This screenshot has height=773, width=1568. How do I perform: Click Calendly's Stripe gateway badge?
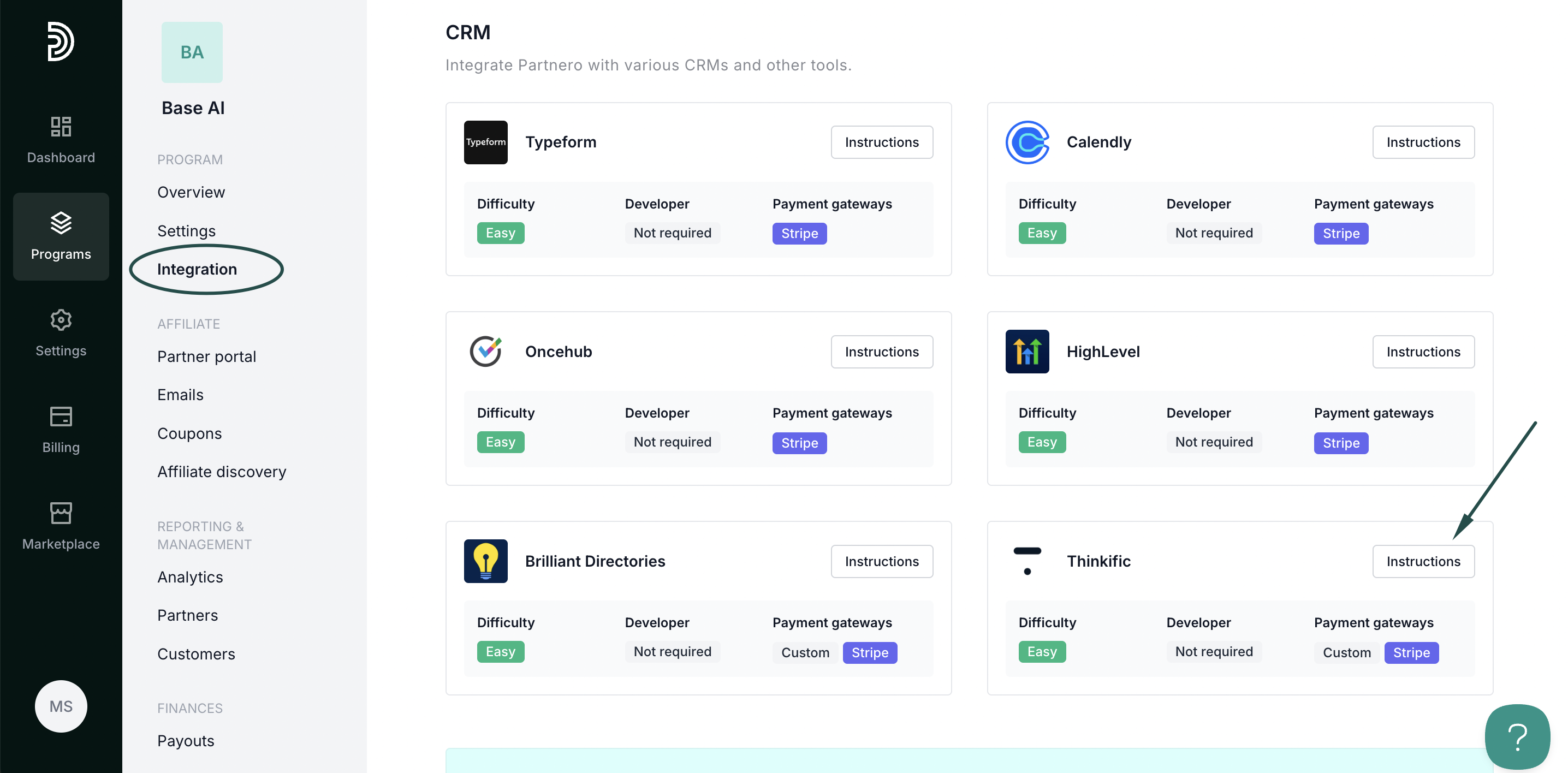[1341, 233]
